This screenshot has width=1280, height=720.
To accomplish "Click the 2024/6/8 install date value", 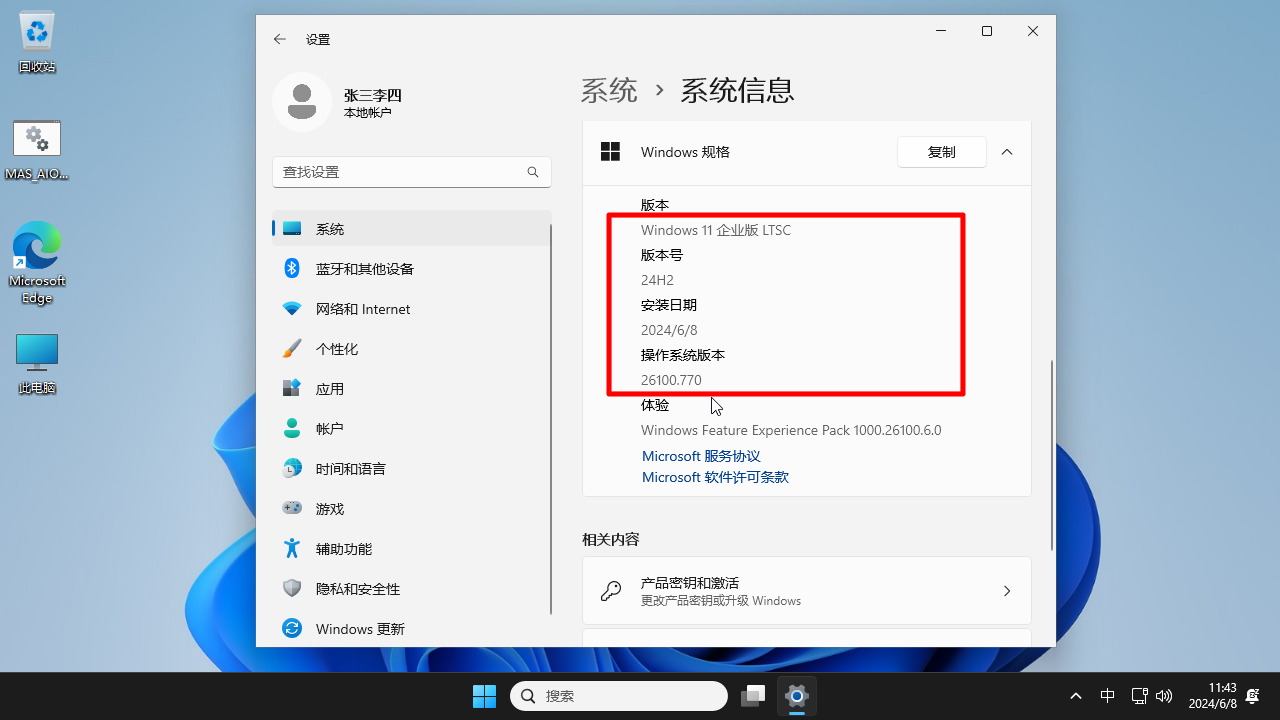I will [x=669, y=330].
